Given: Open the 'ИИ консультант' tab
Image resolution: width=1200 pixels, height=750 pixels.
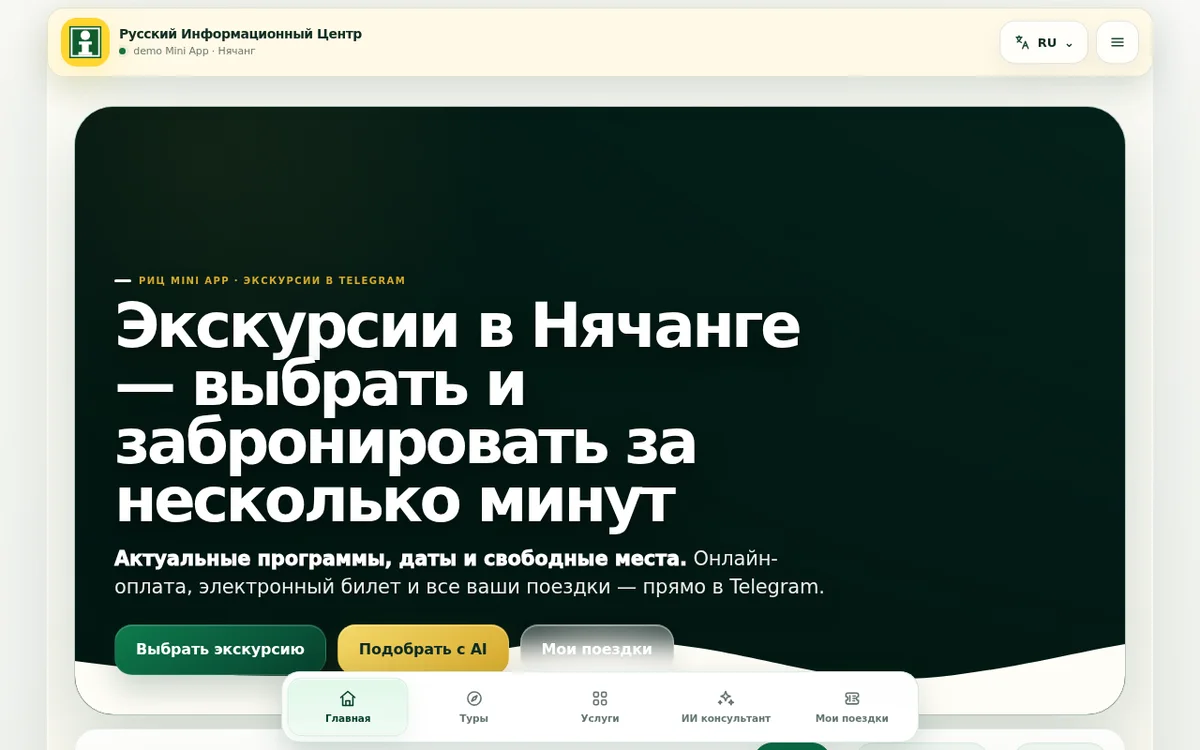Looking at the screenshot, I should 726,707.
